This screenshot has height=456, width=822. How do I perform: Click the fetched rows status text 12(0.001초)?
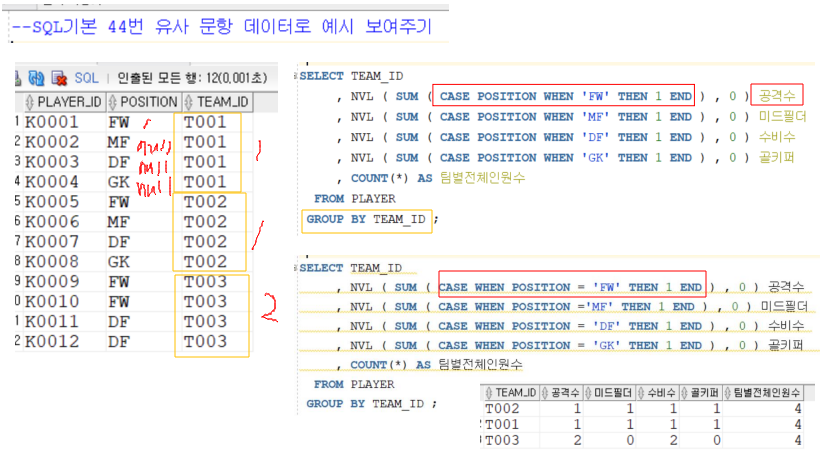click(x=192, y=78)
